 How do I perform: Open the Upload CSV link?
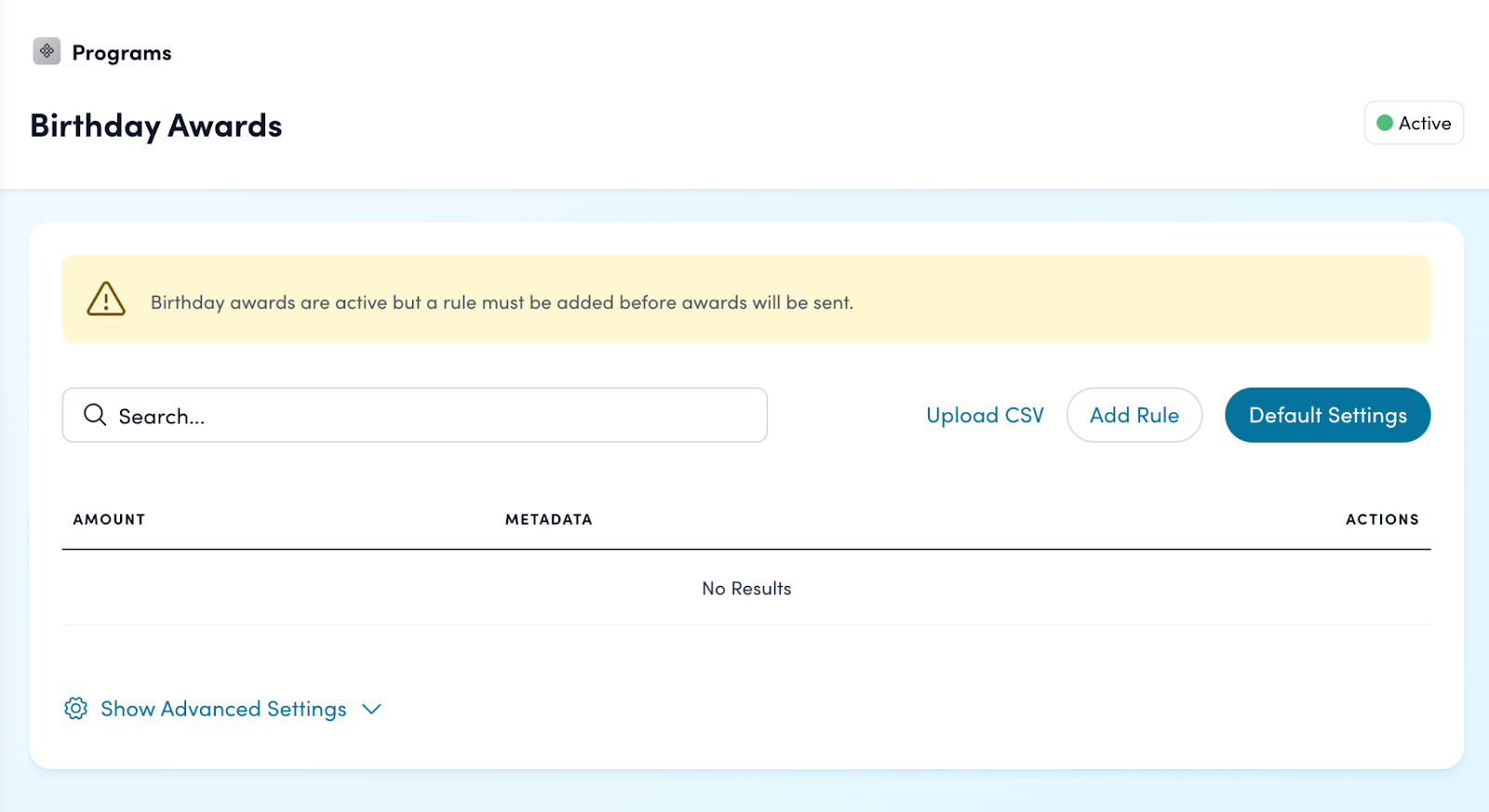coord(985,415)
